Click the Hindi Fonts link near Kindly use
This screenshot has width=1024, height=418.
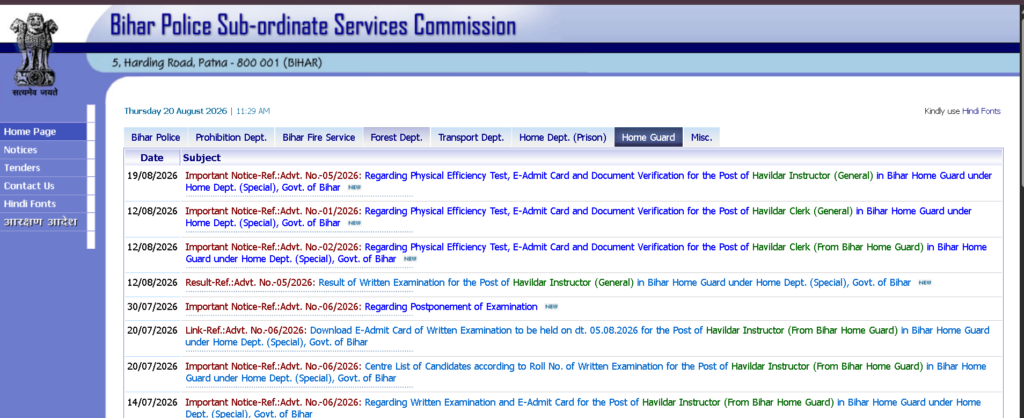coord(981,111)
